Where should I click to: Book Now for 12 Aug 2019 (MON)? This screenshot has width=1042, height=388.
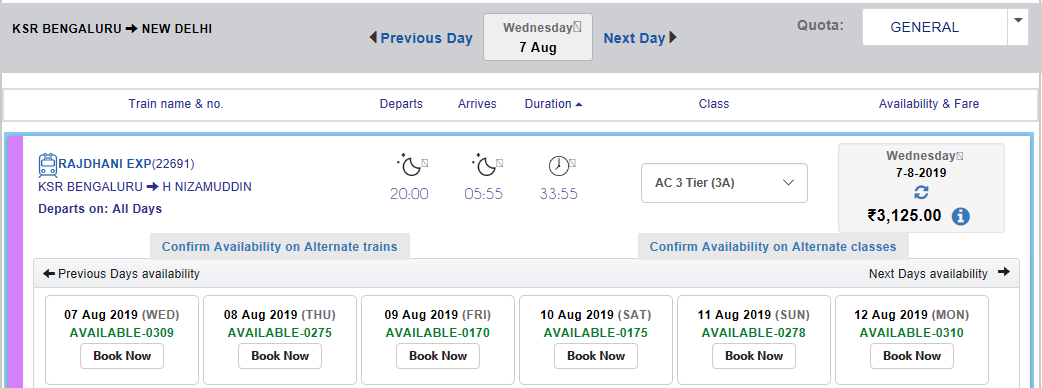(x=912, y=356)
